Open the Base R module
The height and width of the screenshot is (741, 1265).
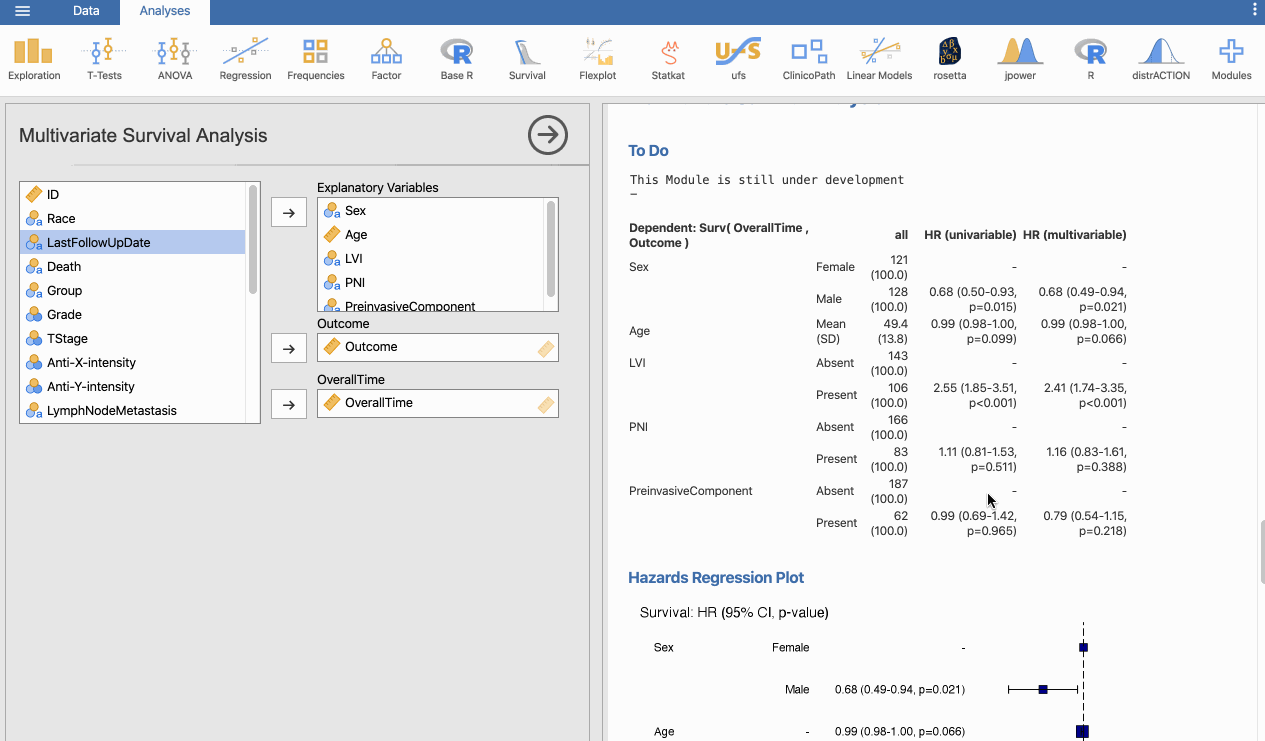tap(456, 60)
